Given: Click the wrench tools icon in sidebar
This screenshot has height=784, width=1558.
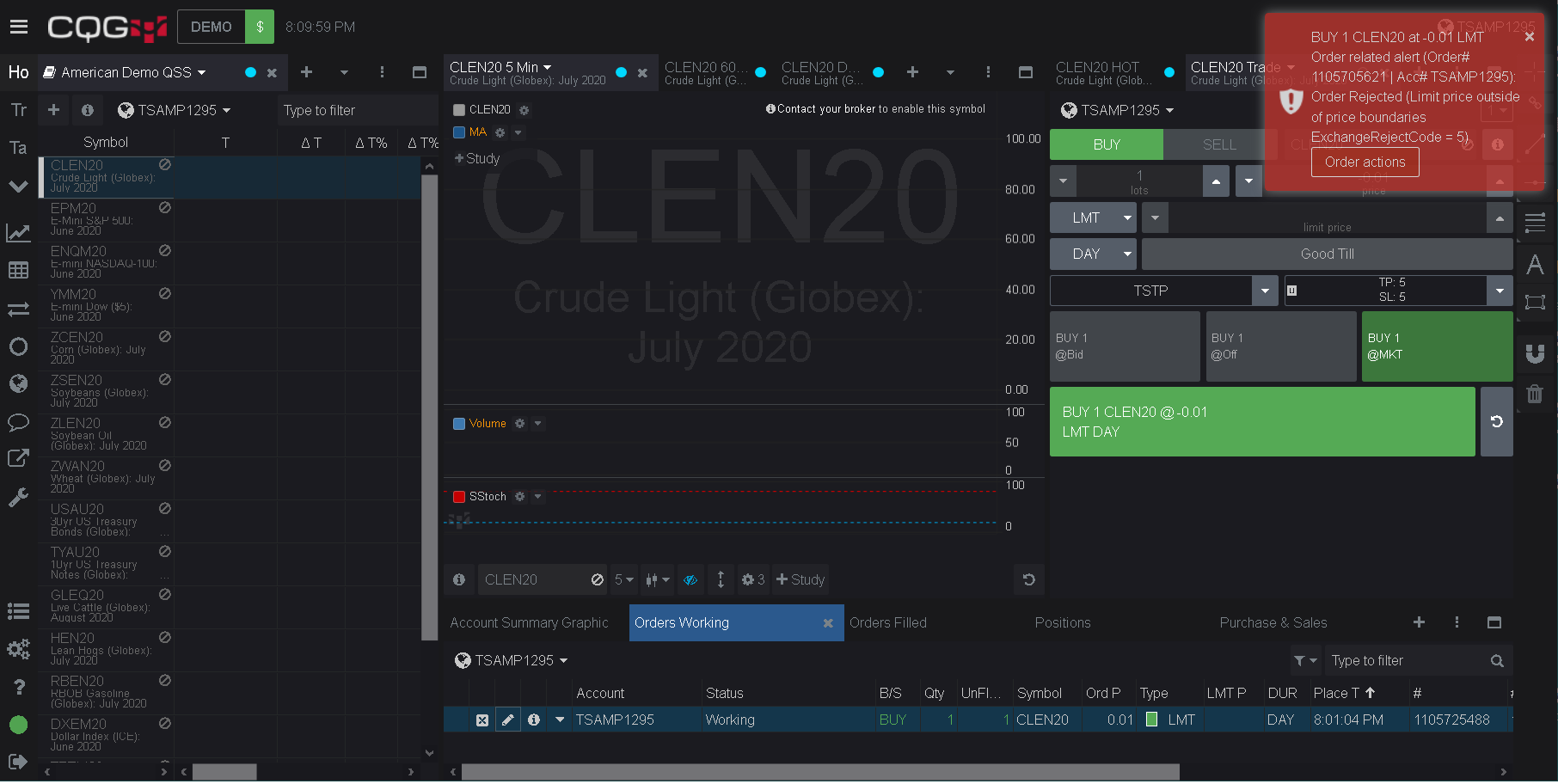Looking at the screenshot, I should (18, 497).
